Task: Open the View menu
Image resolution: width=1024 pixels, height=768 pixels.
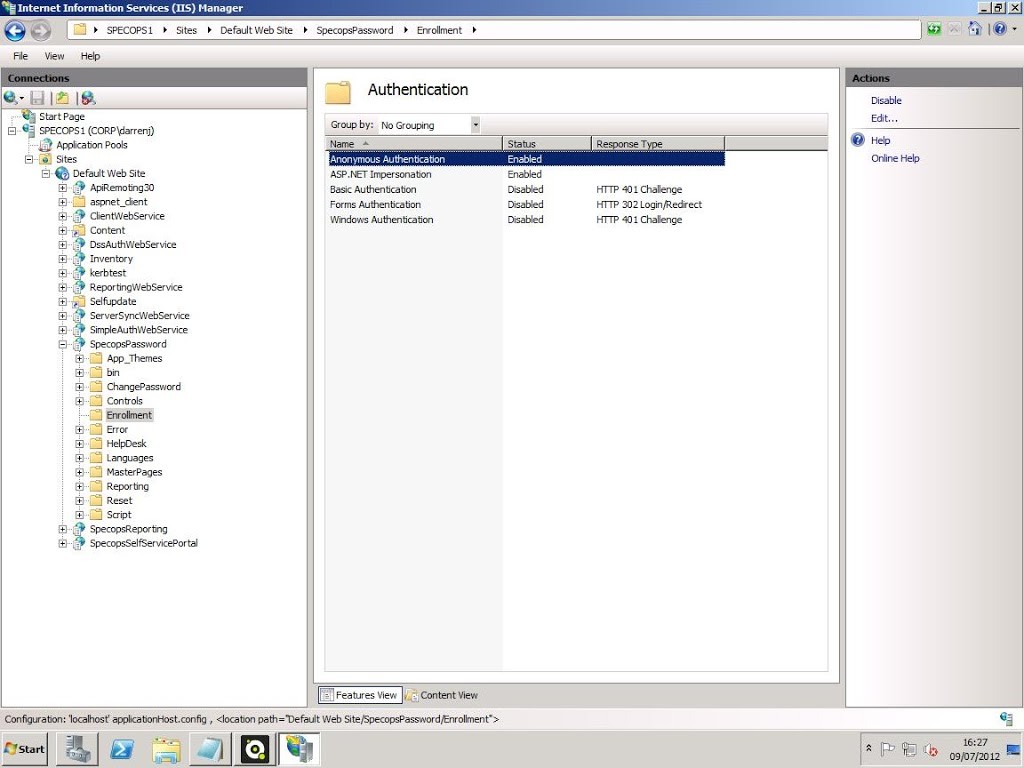Action: (54, 56)
